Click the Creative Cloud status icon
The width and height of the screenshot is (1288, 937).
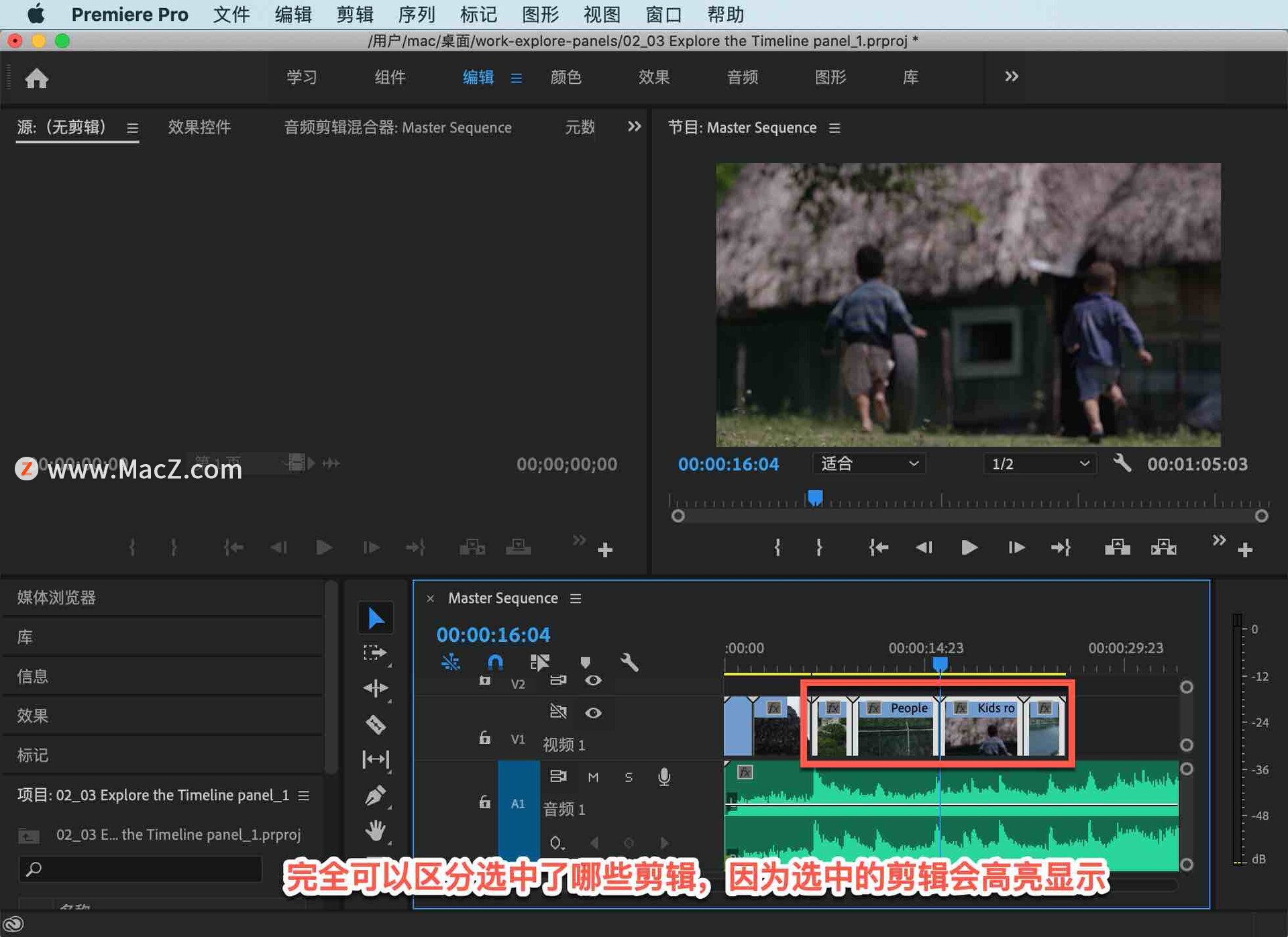point(13,924)
